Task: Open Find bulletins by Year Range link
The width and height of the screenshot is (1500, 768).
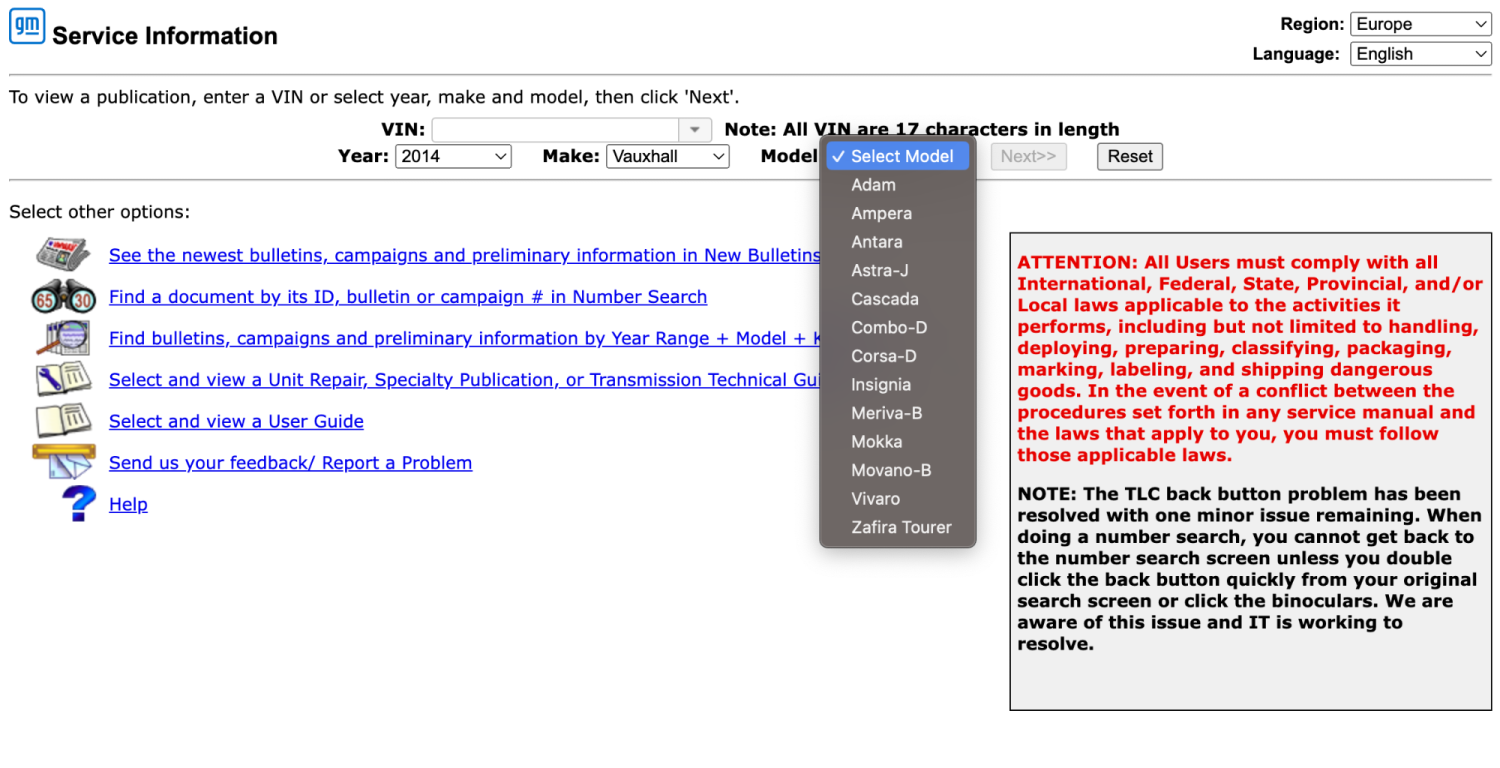Action: (x=464, y=338)
